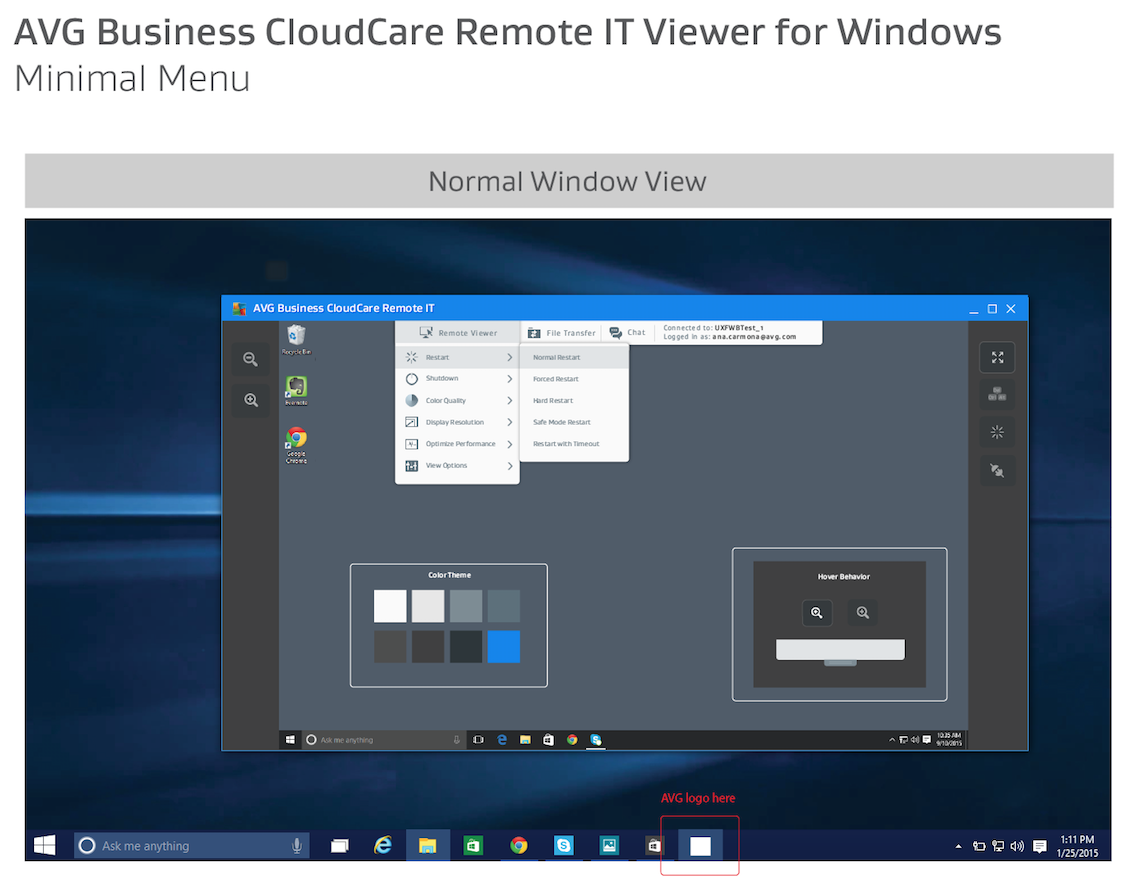This screenshot has height=894, width=1140.
Task: Open the green Store icon on host taskbar
Action: click(x=473, y=845)
